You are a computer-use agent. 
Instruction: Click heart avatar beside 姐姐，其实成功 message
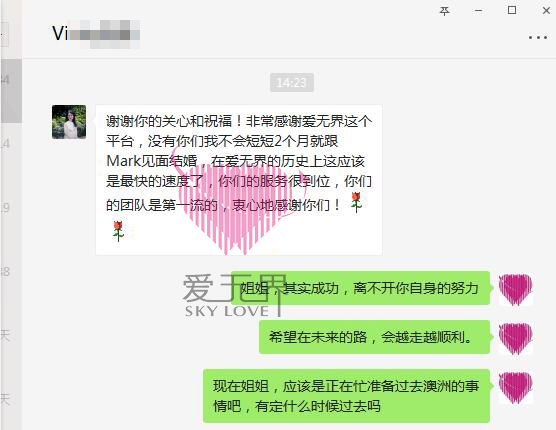[516, 289]
